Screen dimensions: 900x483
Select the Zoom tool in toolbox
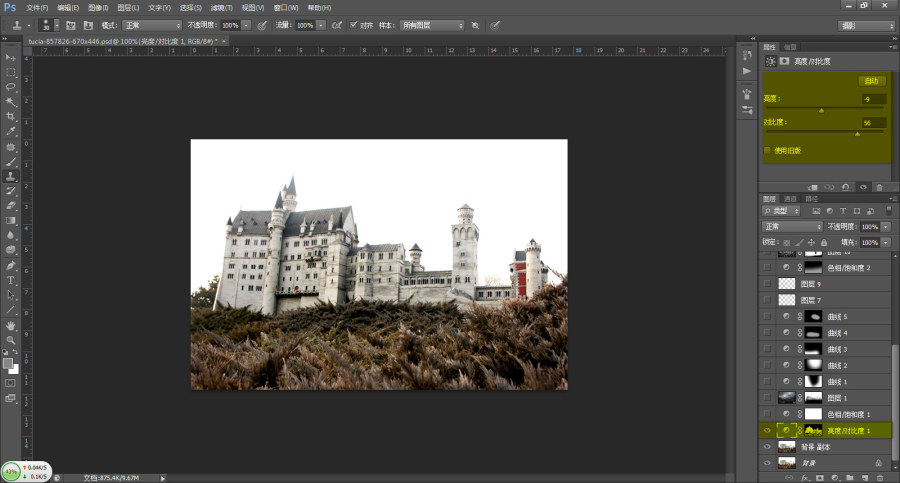point(10,340)
